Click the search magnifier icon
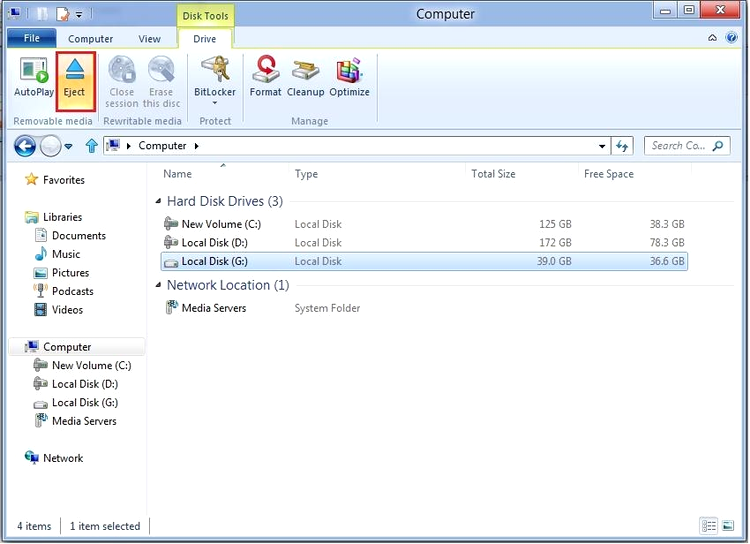750x544 pixels. click(x=717, y=146)
